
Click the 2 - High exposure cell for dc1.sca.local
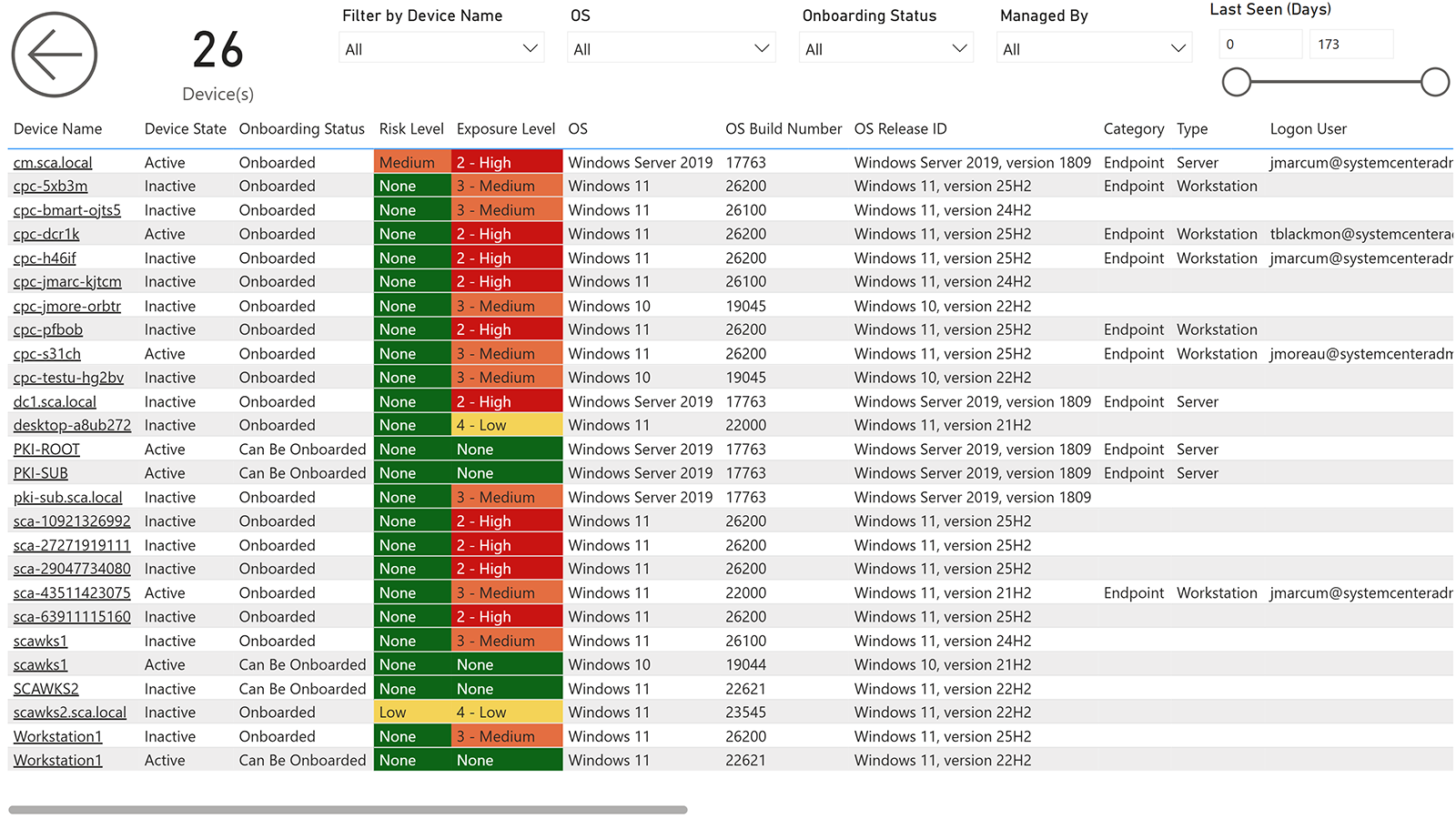click(x=507, y=401)
